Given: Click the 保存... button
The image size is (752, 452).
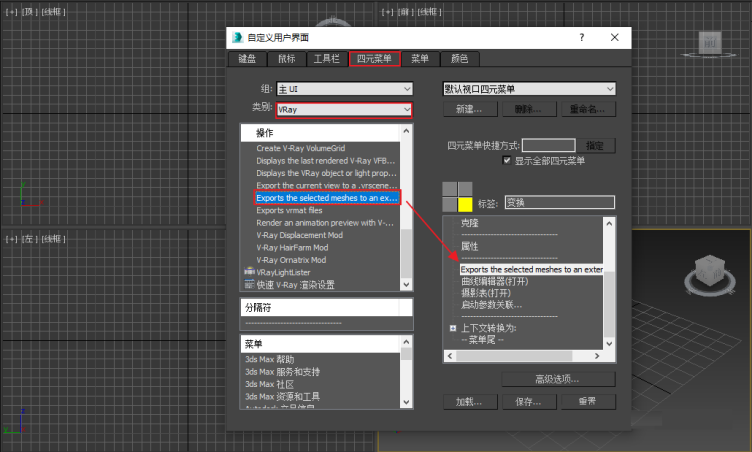Looking at the screenshot, I should [529, 402].
